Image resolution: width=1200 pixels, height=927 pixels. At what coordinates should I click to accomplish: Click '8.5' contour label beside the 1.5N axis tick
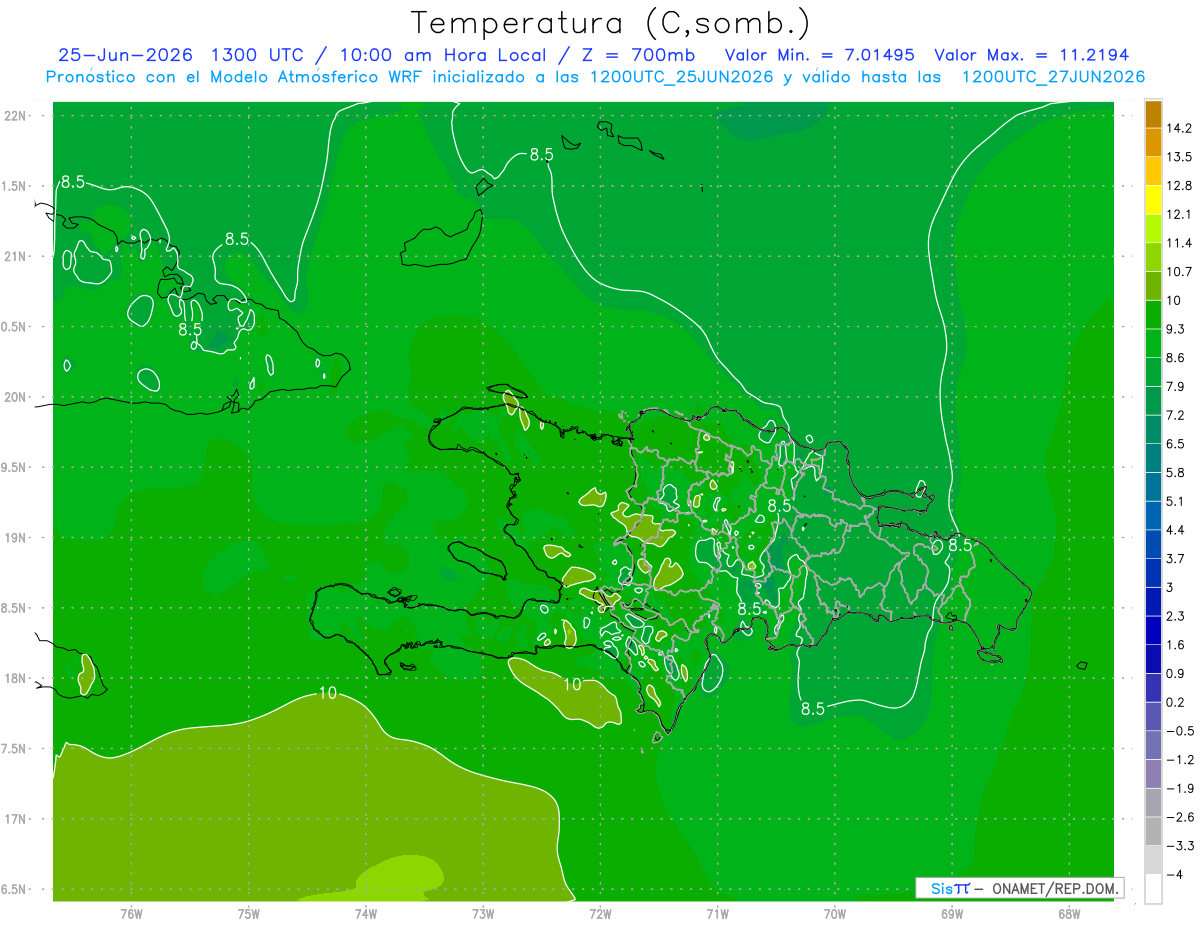pos(73,182)
